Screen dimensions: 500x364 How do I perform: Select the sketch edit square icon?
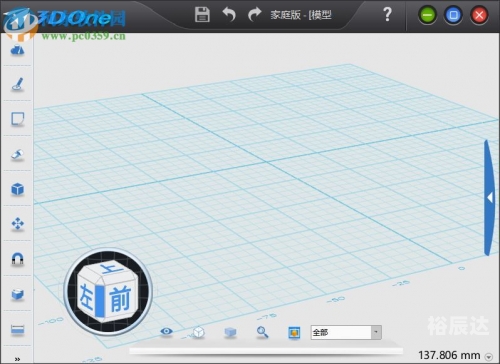pyautogui.click(x=17, y=119)
